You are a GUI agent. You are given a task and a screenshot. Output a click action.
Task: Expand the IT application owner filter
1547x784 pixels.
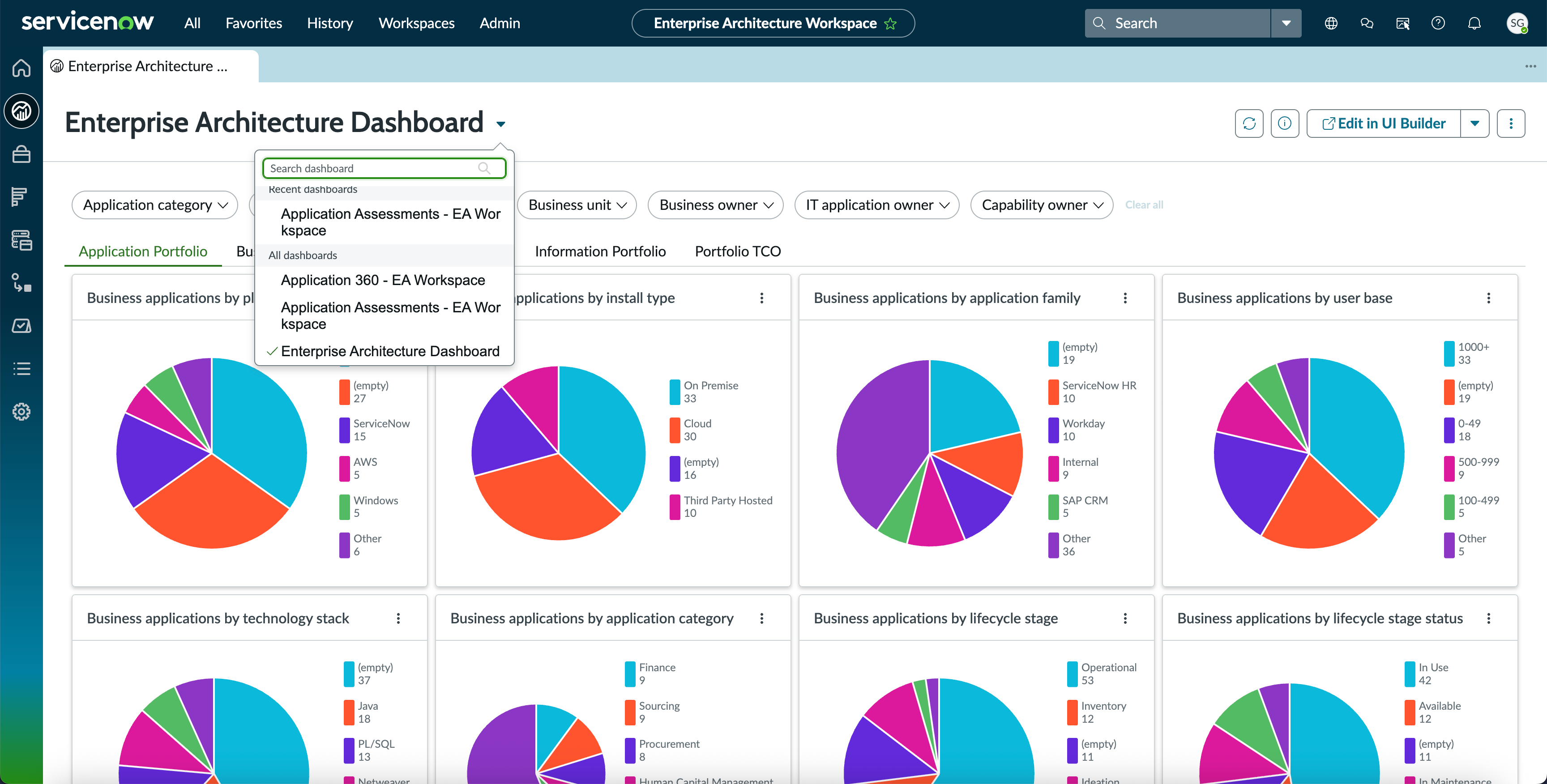click(x=877, y=205)
